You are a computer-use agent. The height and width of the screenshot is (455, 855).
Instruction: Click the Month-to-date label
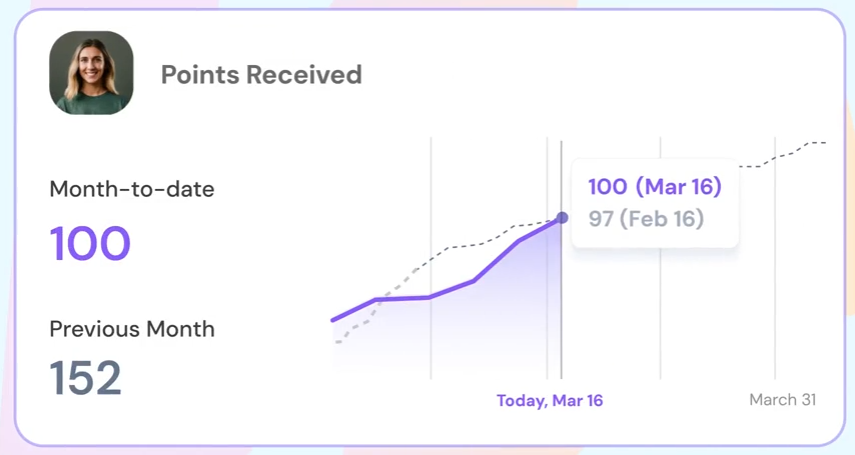click(132, 188)
